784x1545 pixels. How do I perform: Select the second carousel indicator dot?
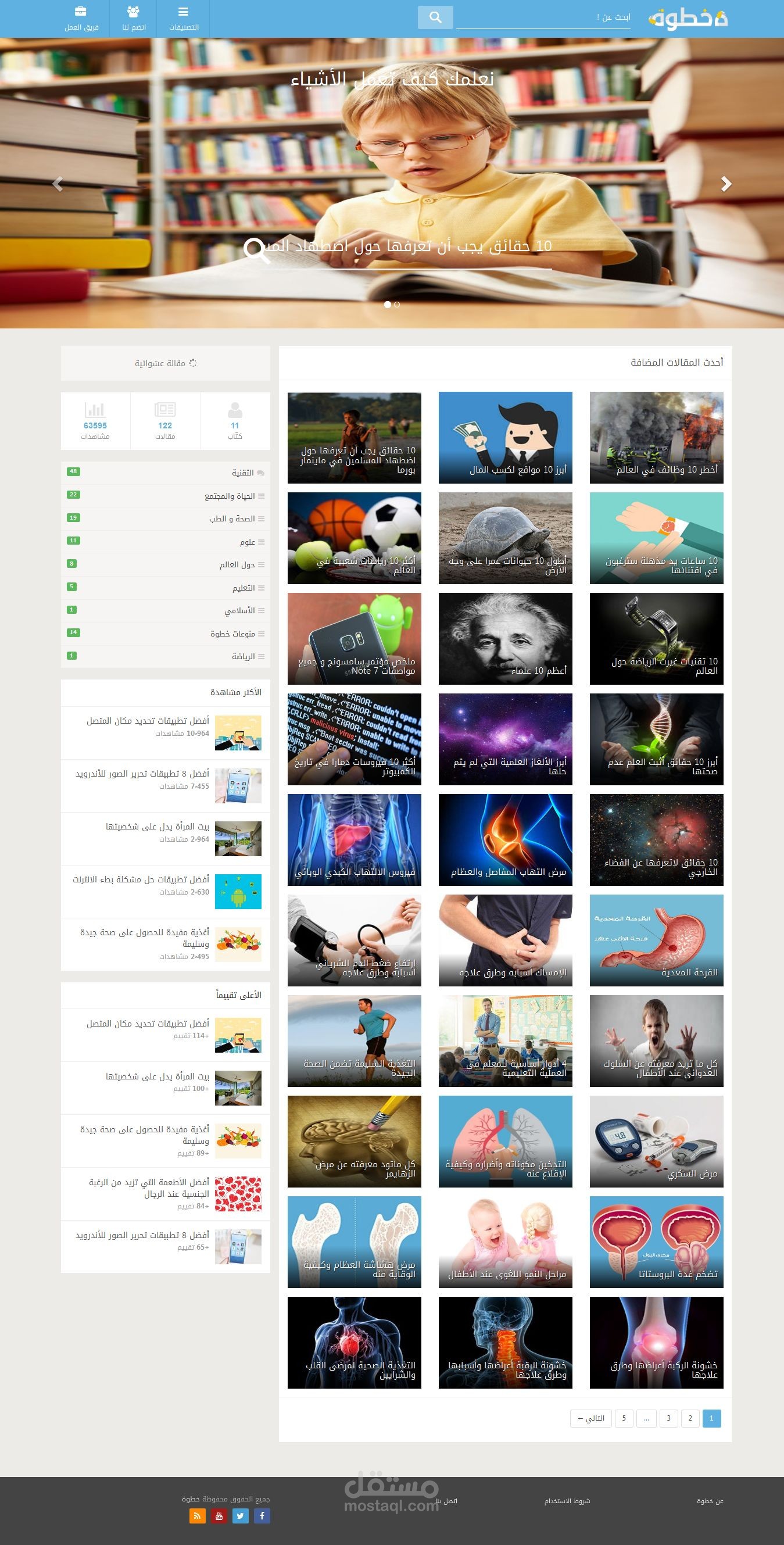[x=397, y=305]
